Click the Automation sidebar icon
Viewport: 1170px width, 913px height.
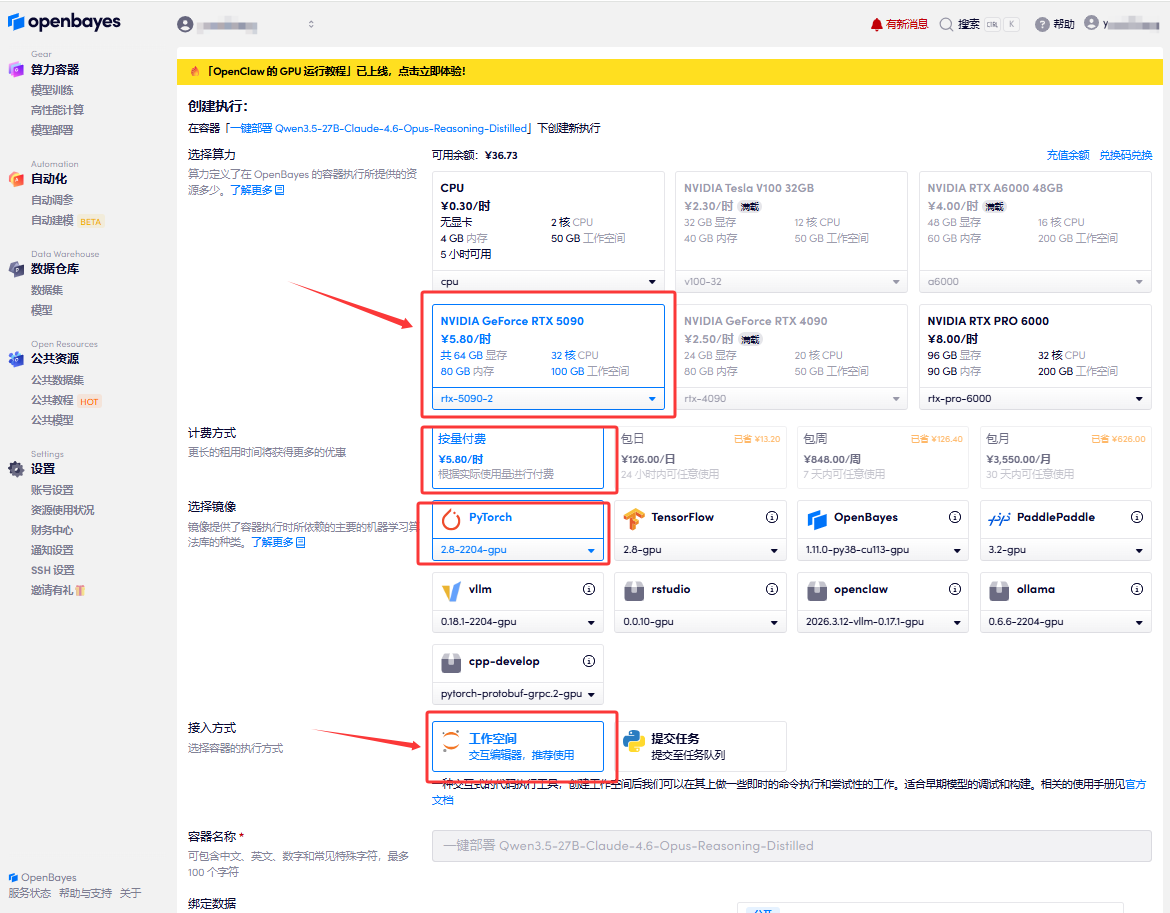pyautogui.click(x=16, y=179)
